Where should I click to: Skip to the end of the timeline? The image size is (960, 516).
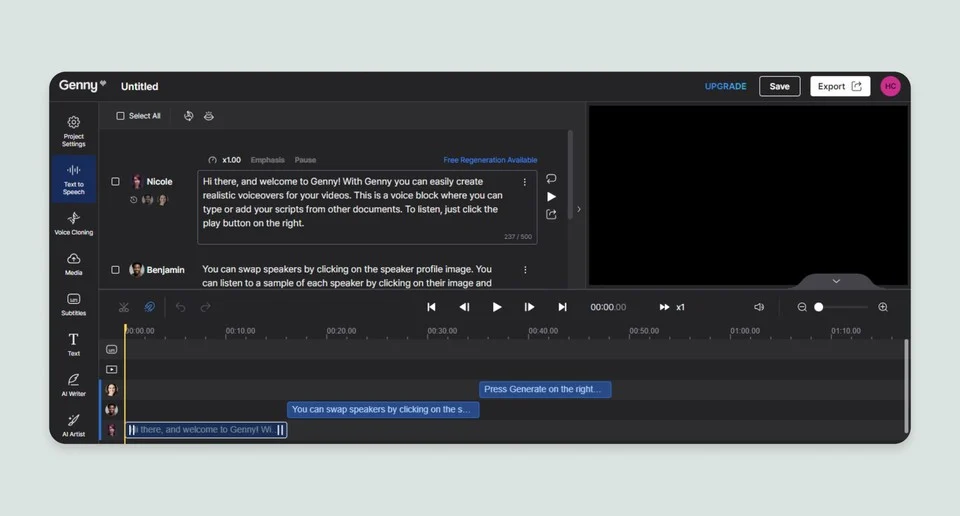click(563, 307)
